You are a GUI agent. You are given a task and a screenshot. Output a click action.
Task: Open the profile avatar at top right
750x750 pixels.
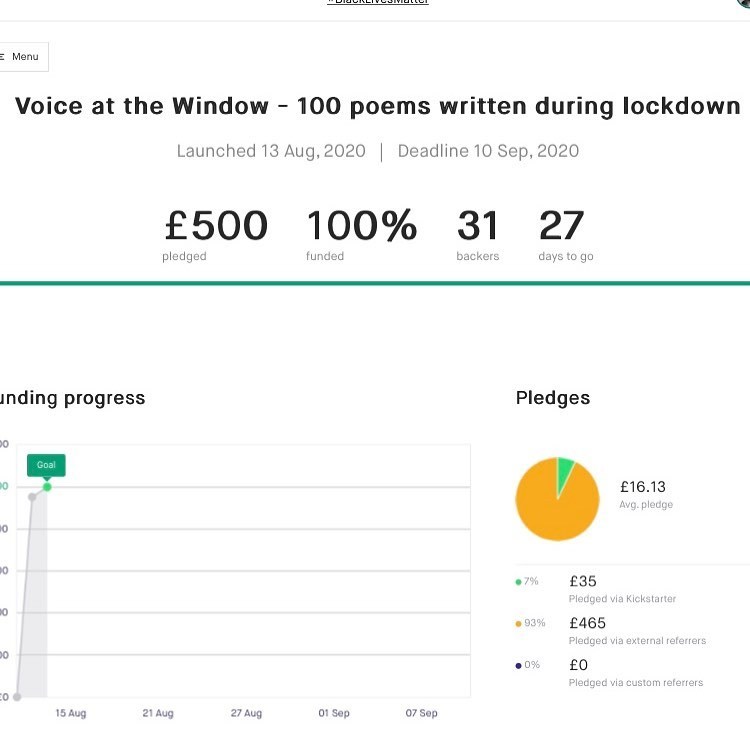click(744, 3)
